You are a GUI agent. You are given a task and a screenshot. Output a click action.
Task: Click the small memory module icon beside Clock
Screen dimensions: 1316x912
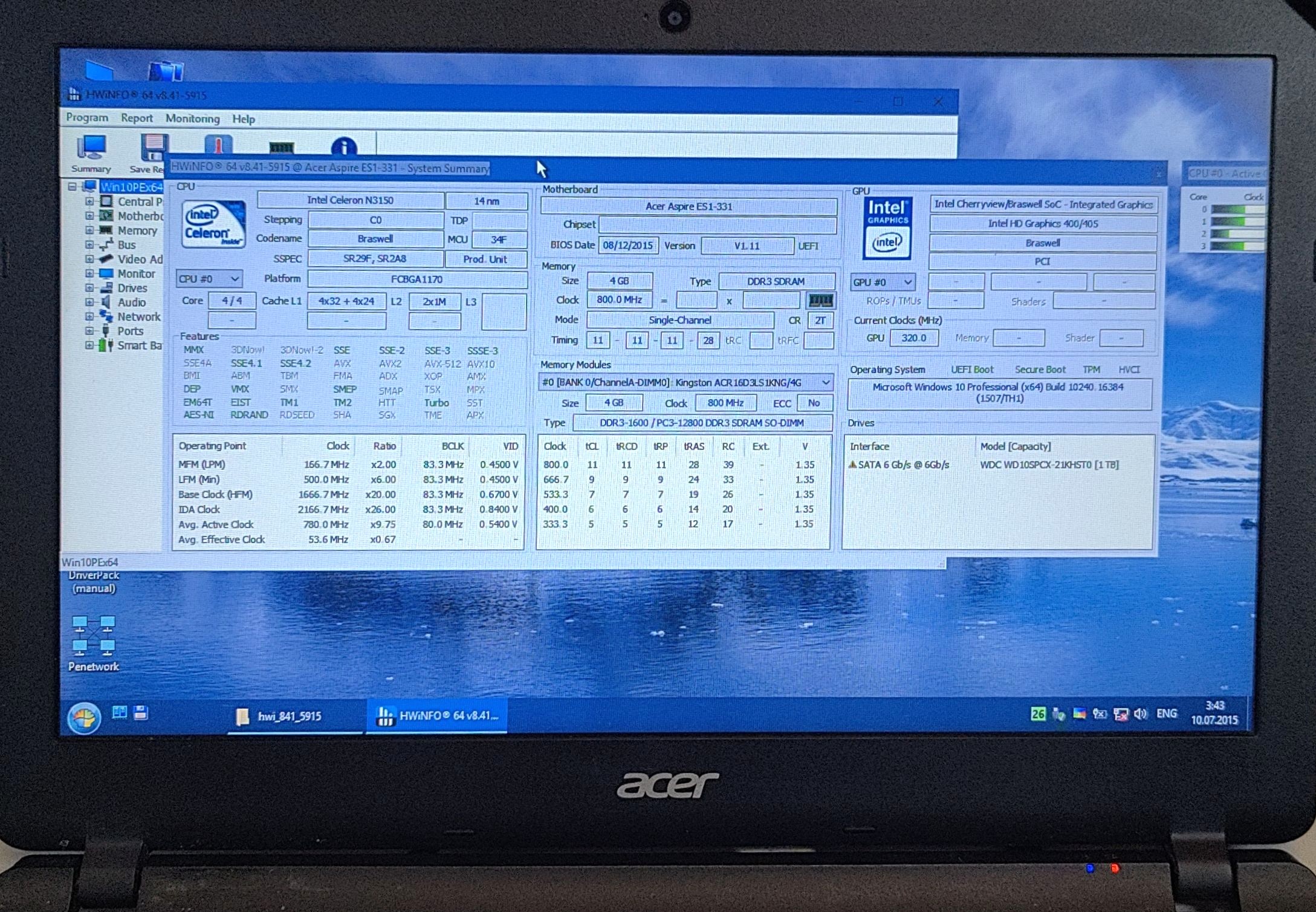coord(820,300)
